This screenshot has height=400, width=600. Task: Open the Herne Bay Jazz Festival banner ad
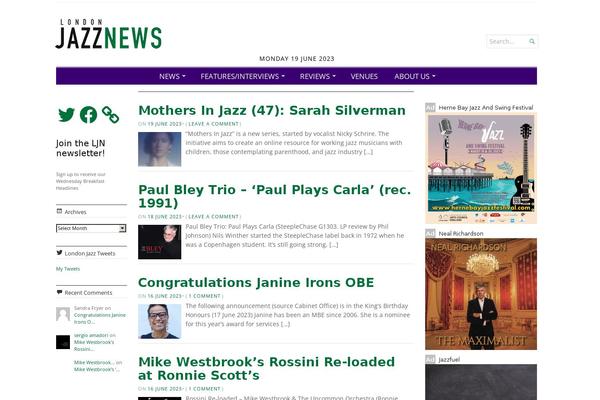click(x=481, y=168)
